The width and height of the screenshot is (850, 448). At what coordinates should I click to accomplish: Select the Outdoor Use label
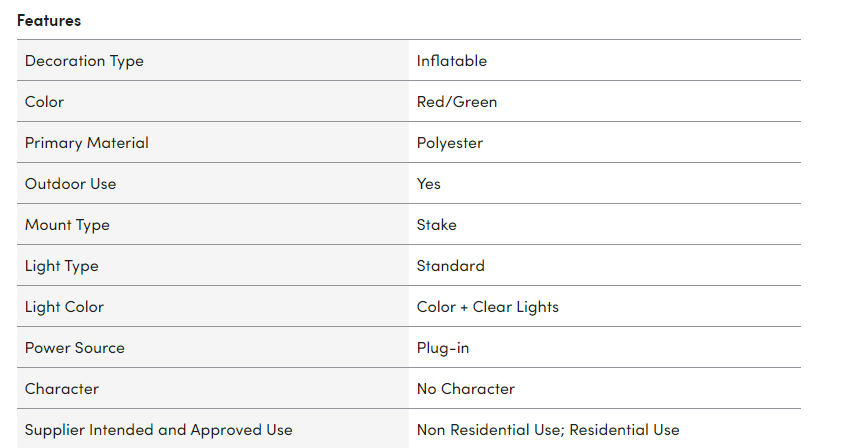(70, 184)
